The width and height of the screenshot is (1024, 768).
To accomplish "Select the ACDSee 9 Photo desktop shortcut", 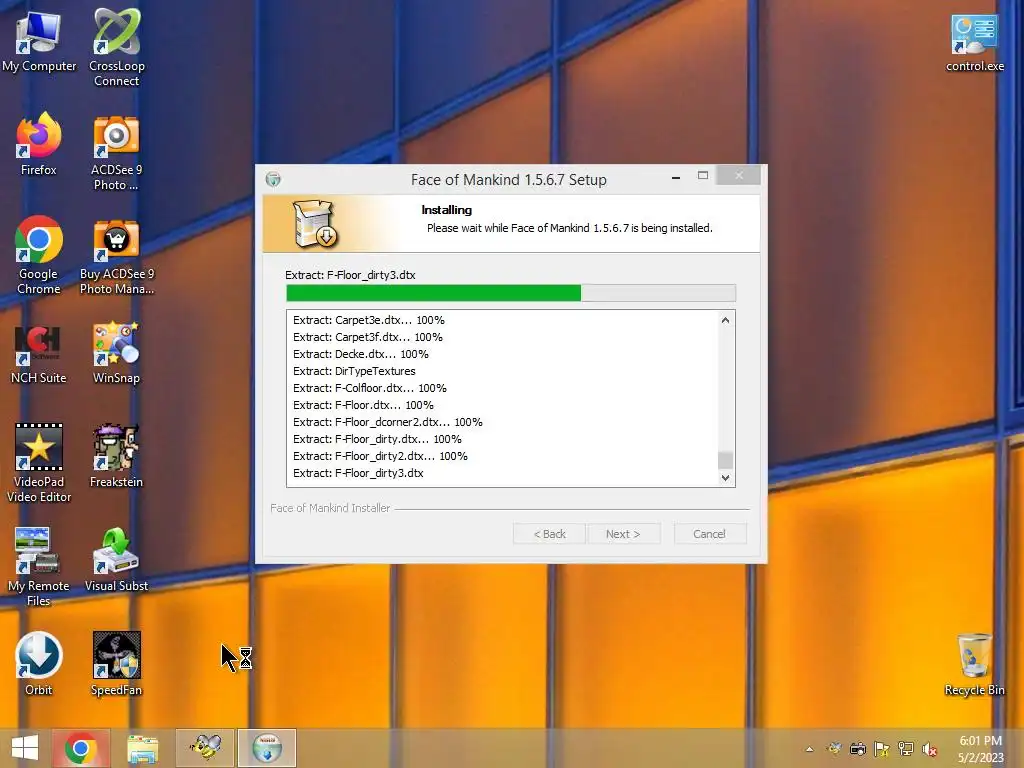I will tap(116, 153).
